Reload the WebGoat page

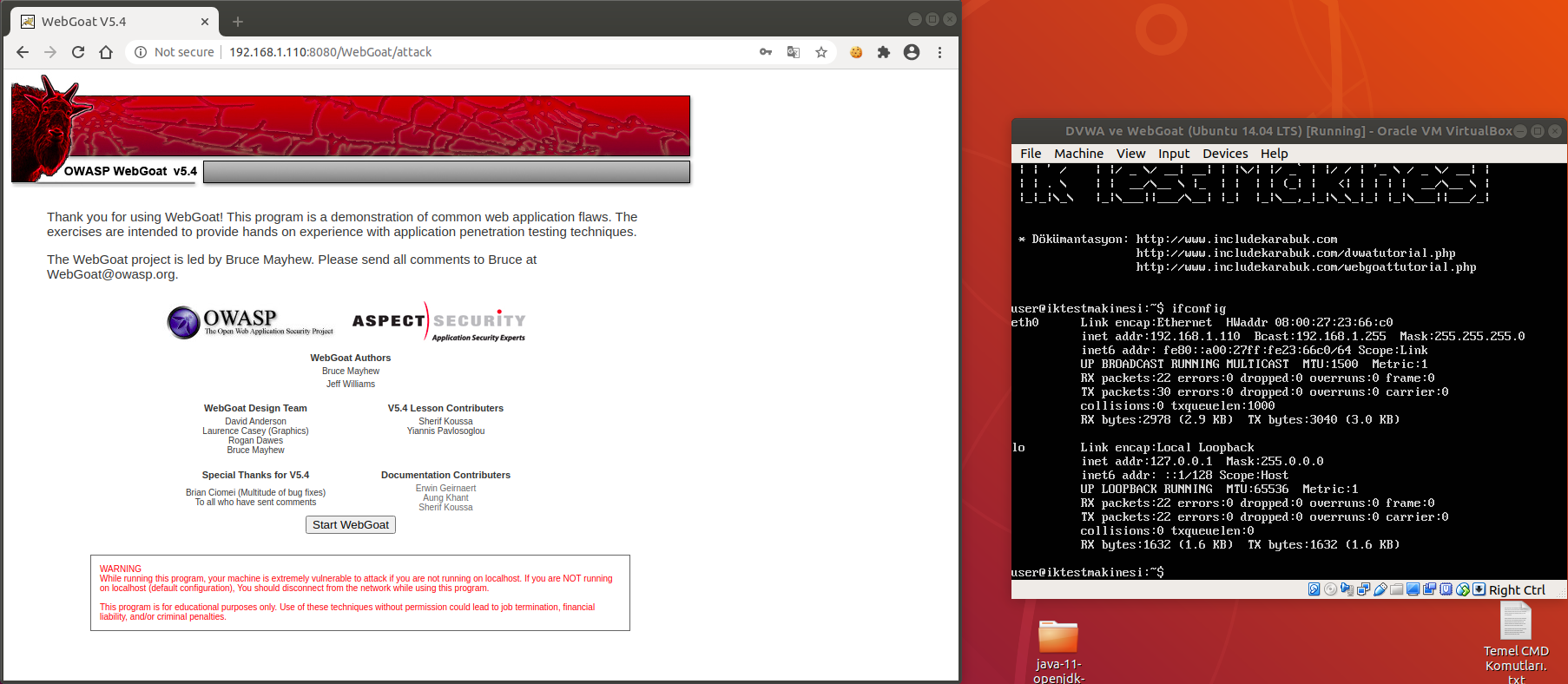click(x=78, y=52)
